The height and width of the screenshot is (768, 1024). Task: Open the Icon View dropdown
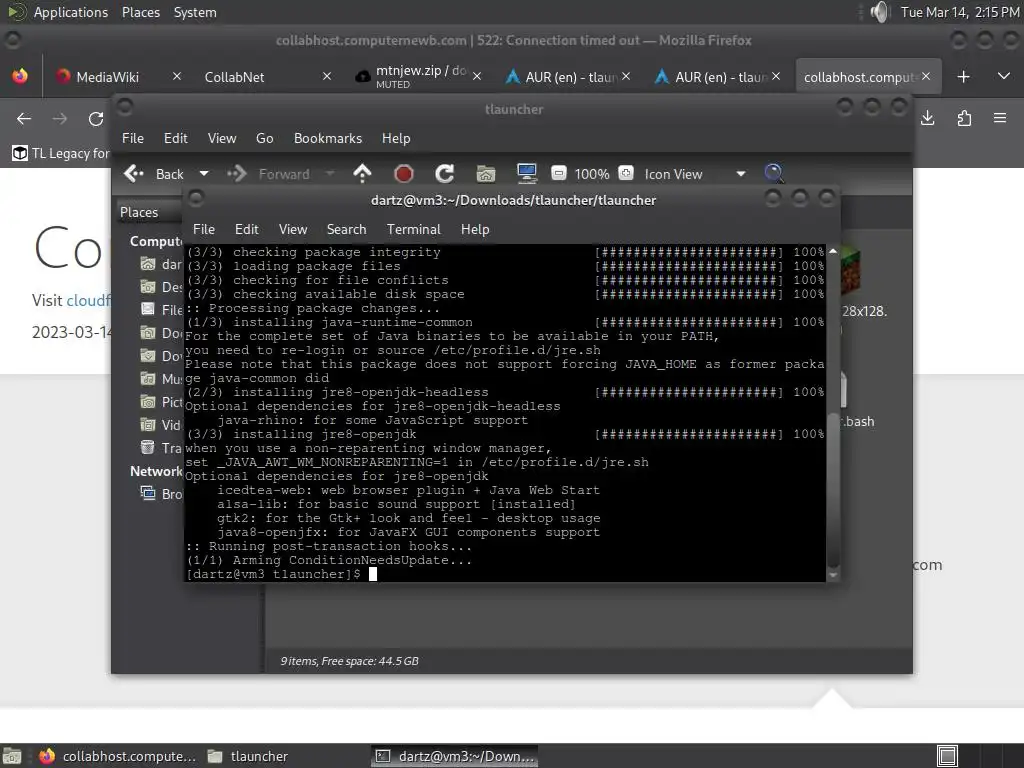[695, 174]
